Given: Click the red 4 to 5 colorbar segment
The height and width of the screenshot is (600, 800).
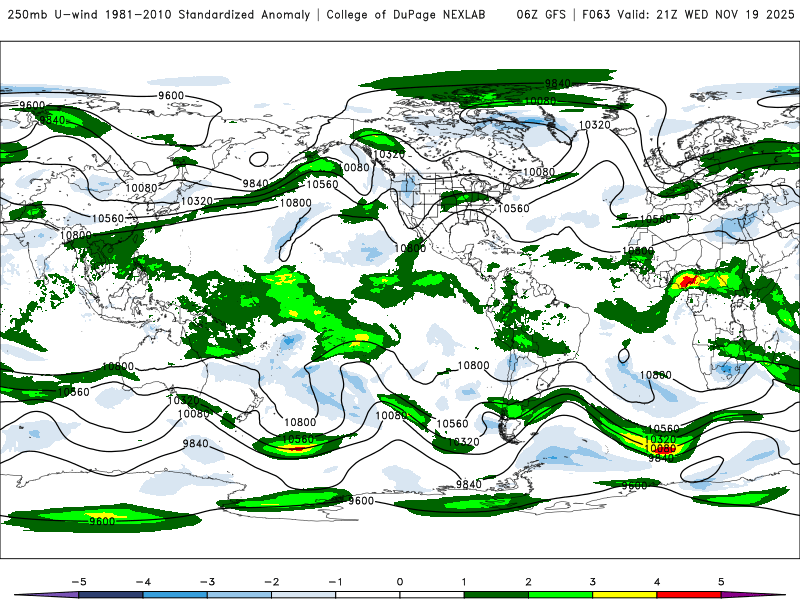Looking at the screenshot, I should click(x=689, y=595).
